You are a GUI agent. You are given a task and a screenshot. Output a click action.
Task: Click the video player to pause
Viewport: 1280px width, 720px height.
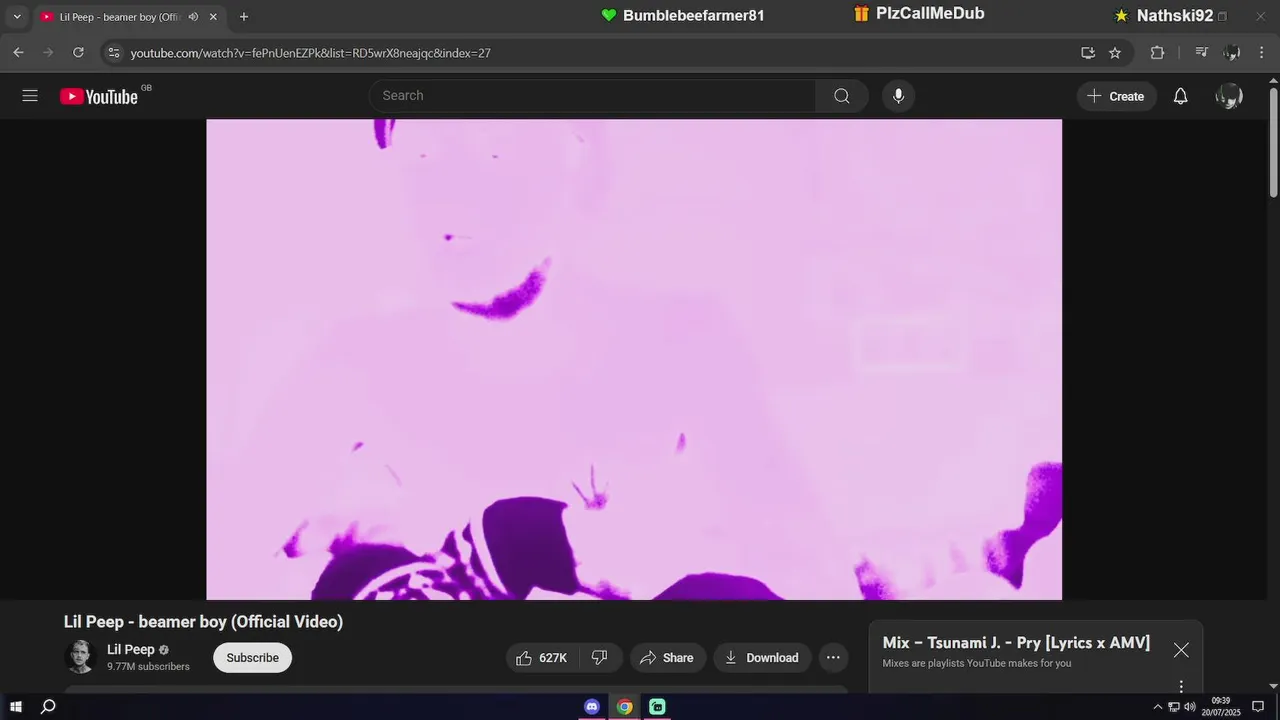coord(634,359)
